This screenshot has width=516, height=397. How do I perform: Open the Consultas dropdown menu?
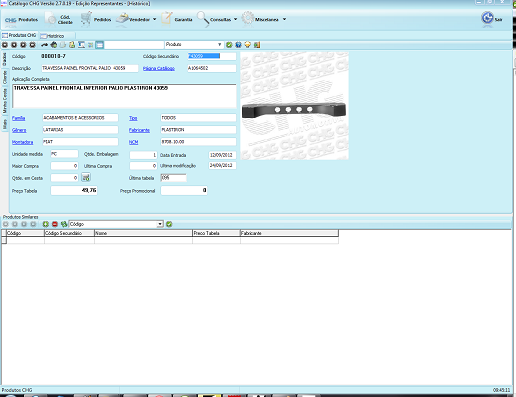coord(235,19)
